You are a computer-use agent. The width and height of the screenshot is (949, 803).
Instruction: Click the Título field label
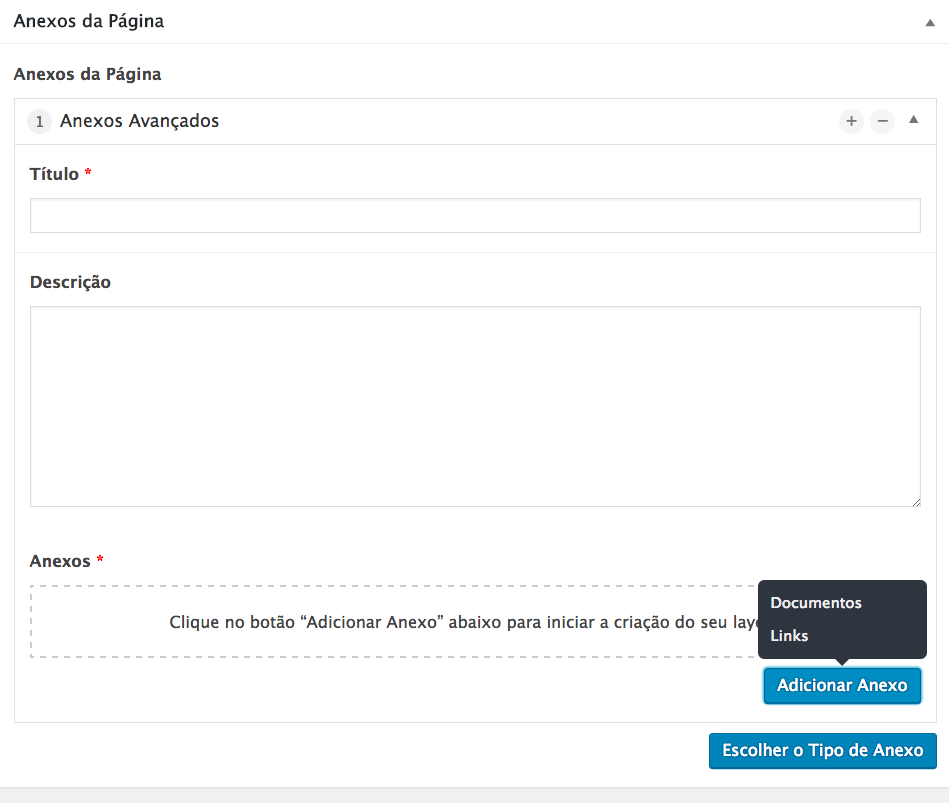click(x=55, y=174)
